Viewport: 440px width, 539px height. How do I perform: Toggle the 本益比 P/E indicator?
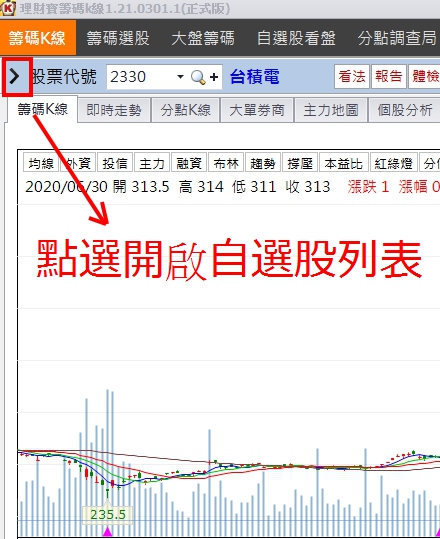(344, 162)
